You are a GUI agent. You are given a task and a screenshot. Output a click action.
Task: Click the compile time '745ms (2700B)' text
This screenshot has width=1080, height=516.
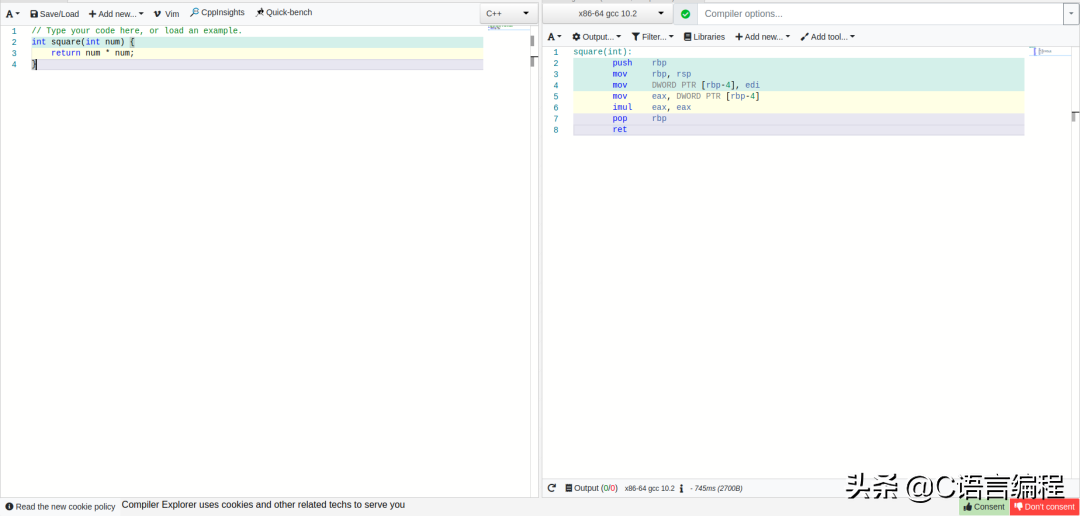[x=716, y=488]
